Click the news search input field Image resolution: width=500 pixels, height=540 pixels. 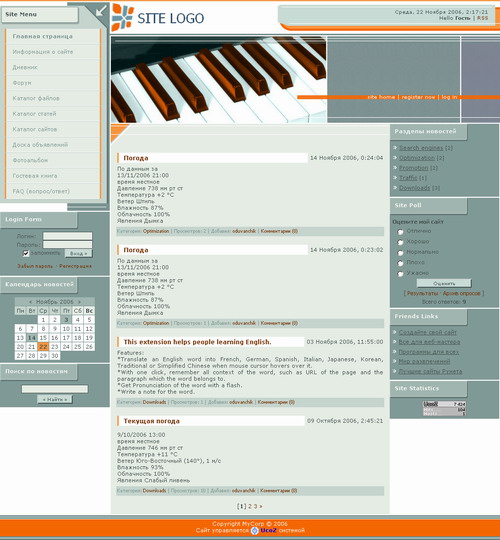point(55,389)
